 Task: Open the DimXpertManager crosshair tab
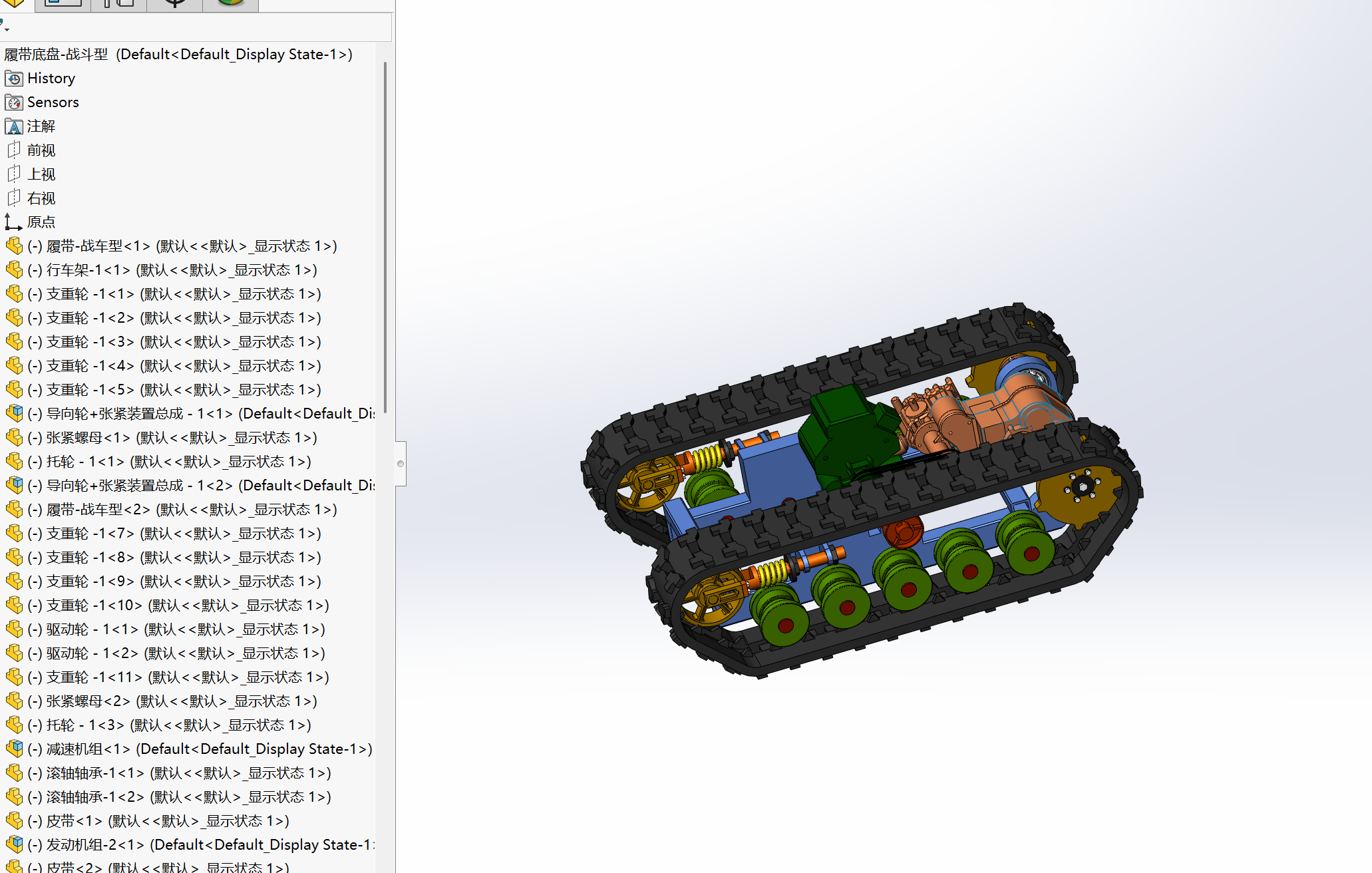174,4
